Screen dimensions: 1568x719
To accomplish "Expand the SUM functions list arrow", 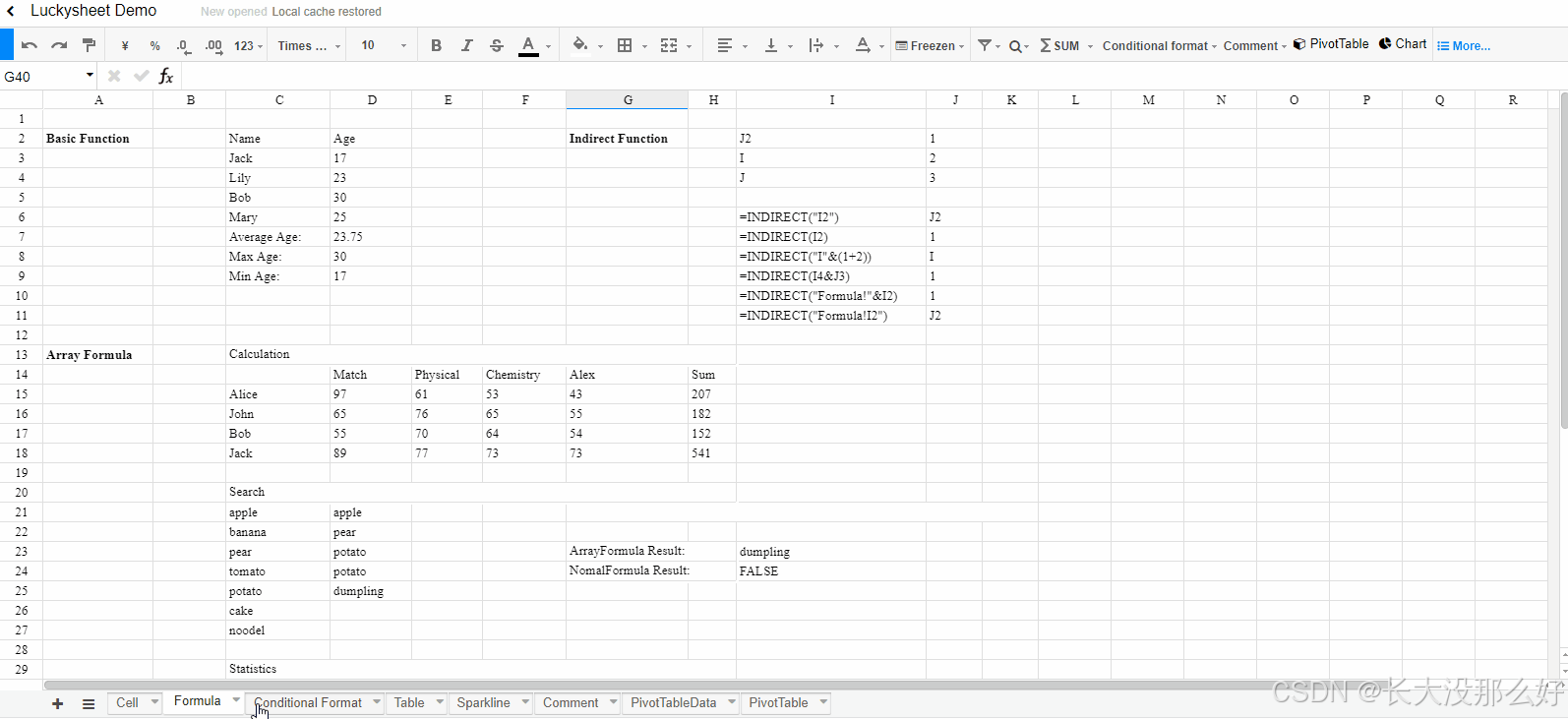I will [1090, 46].
